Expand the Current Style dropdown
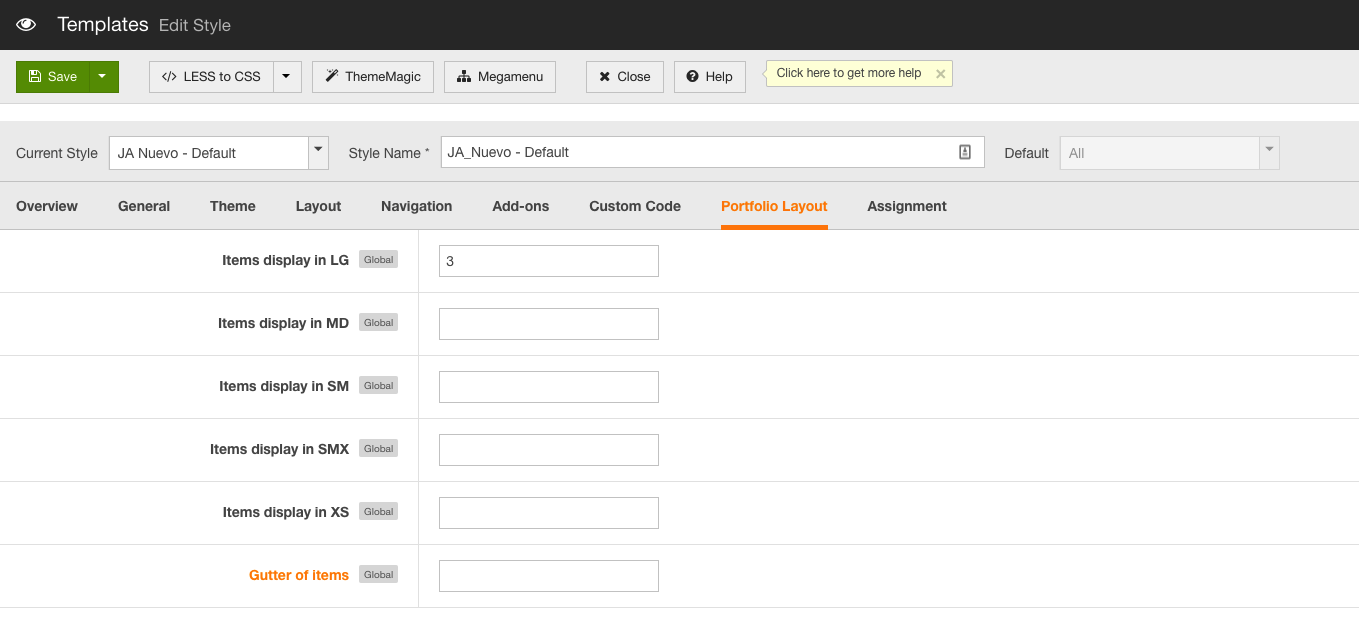The width and height of the screenshot is (1359, 622). [318, 152]
